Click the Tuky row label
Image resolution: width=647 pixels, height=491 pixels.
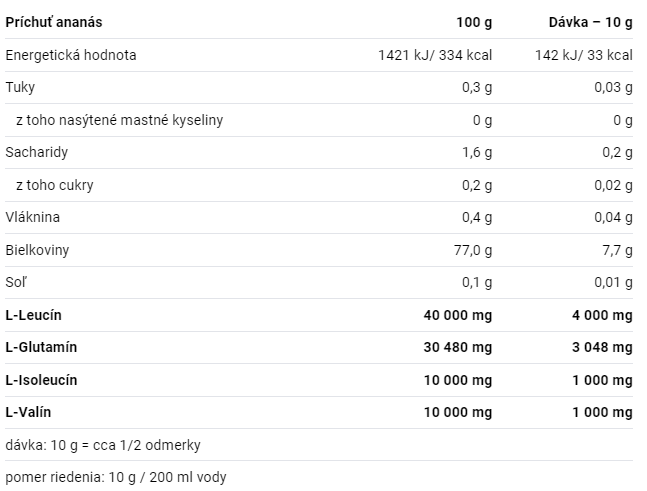pos(20,87)
